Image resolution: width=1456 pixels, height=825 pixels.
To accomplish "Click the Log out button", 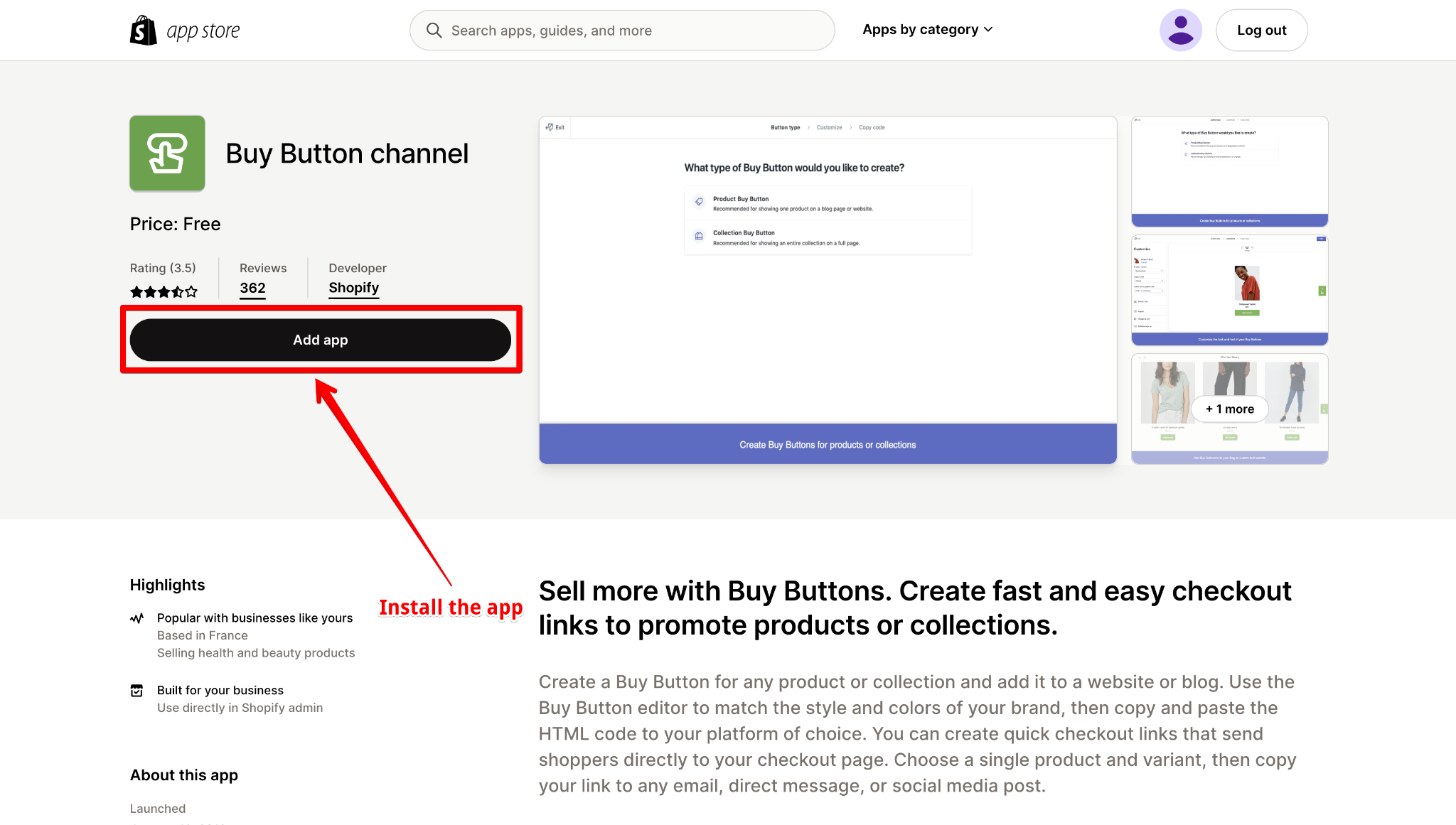I will click(1261, 30).
